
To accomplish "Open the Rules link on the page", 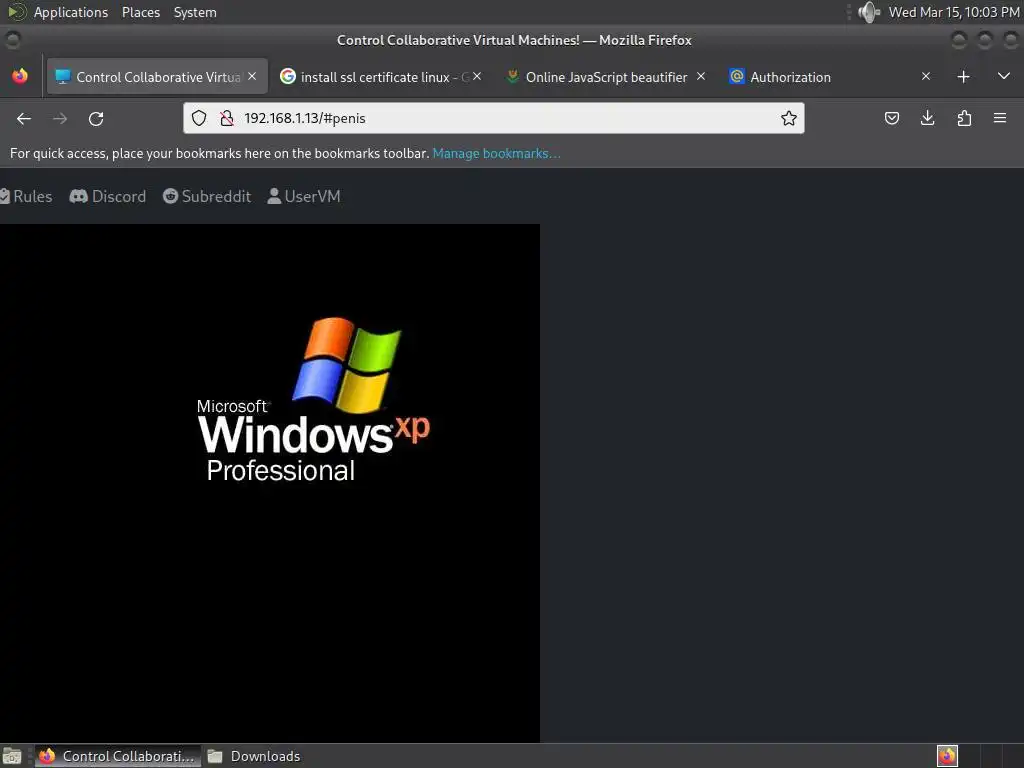I will 25,197.
